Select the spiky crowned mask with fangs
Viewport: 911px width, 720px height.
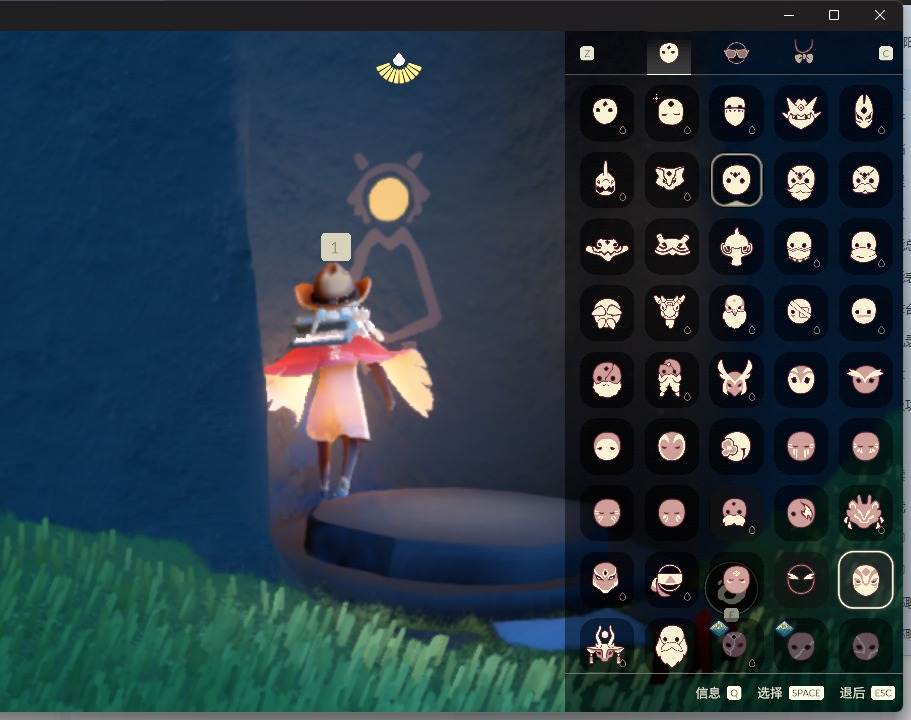tap(801, 113)
